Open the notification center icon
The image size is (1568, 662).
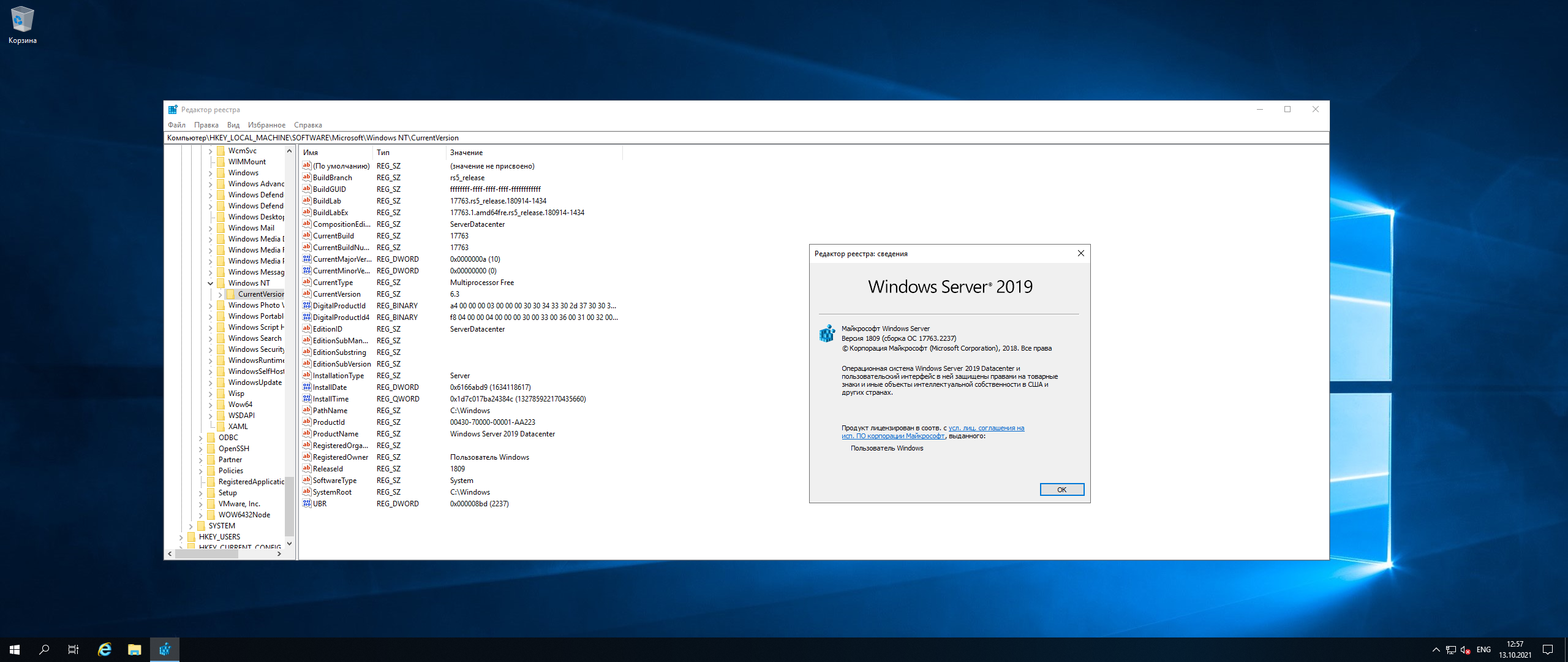1548,650
